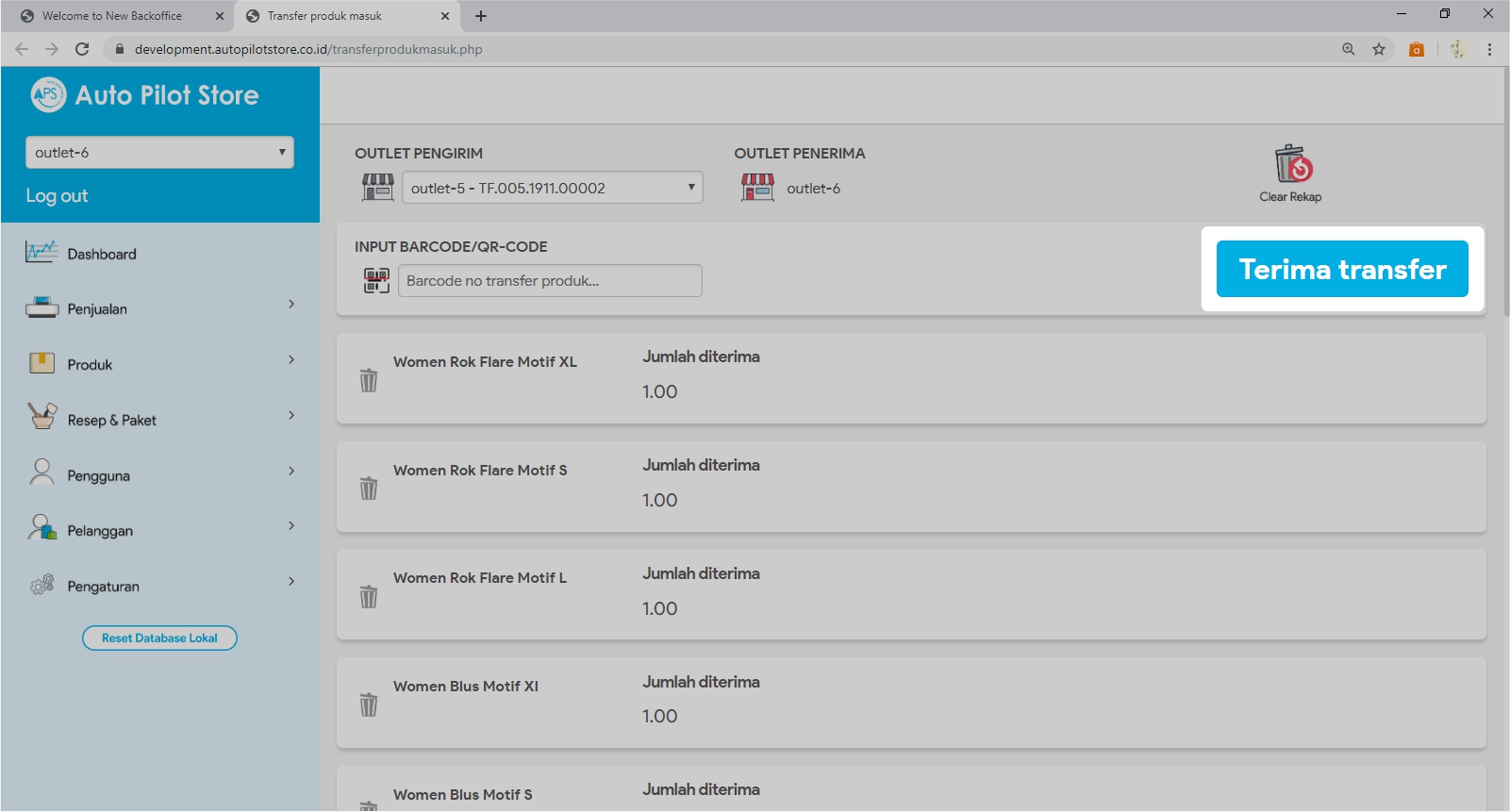Expand the Produk submenu
Image resolution: width=1510 pixels, height=812 pixels.
(x=159, y=364)
